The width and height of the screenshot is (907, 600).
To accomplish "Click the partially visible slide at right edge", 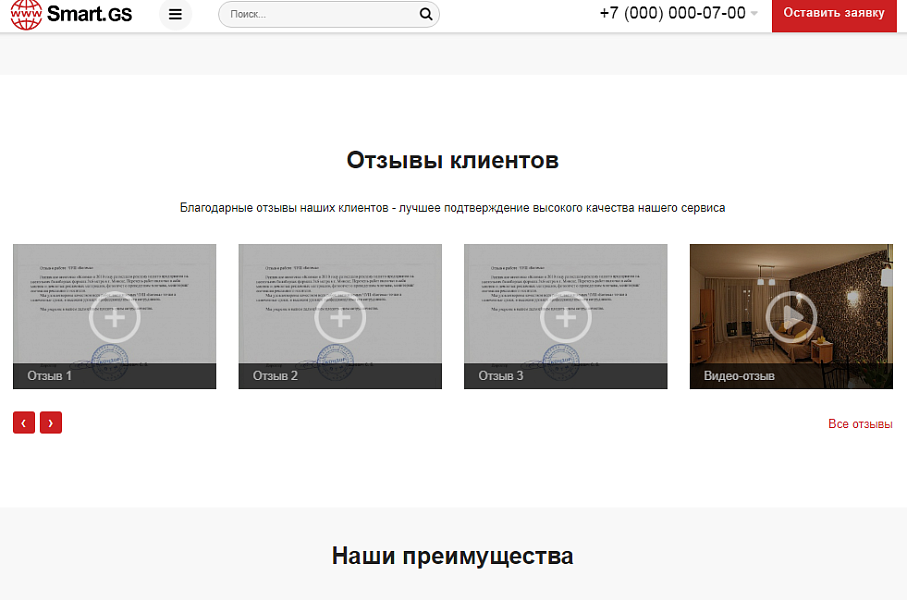I will pyautogui.click(x=900, y=316).
